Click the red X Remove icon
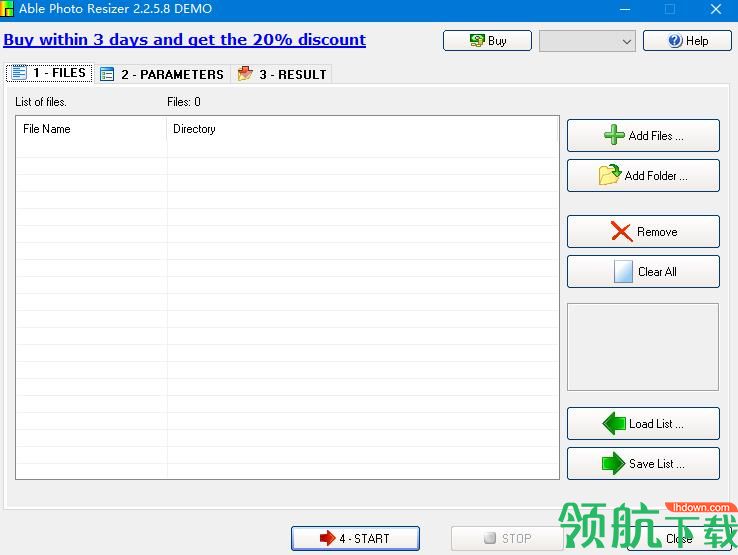Viewport: 738px width, 555px height. click(x=621, y=231)
